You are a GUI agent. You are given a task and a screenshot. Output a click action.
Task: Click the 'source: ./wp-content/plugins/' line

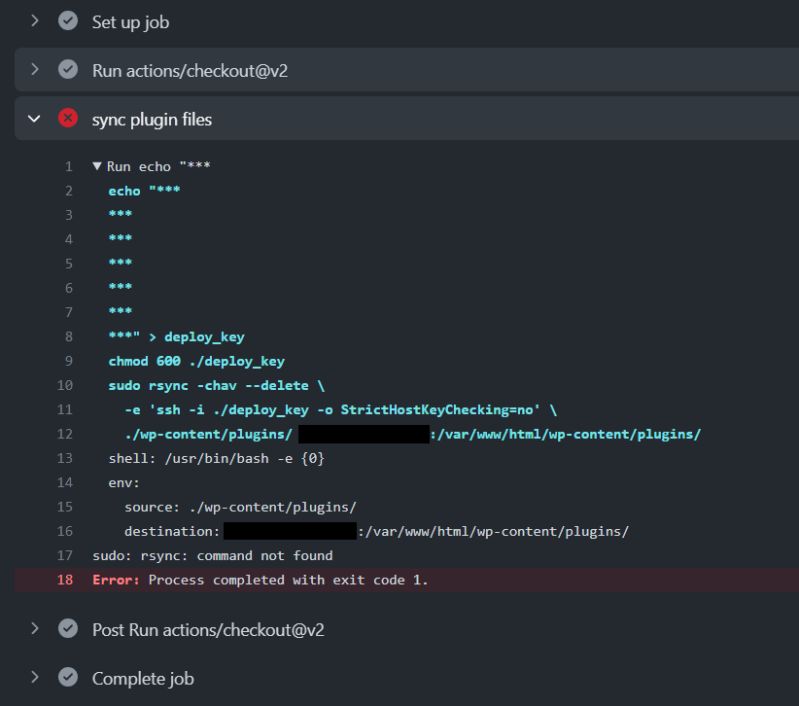(x=240, y=507)
